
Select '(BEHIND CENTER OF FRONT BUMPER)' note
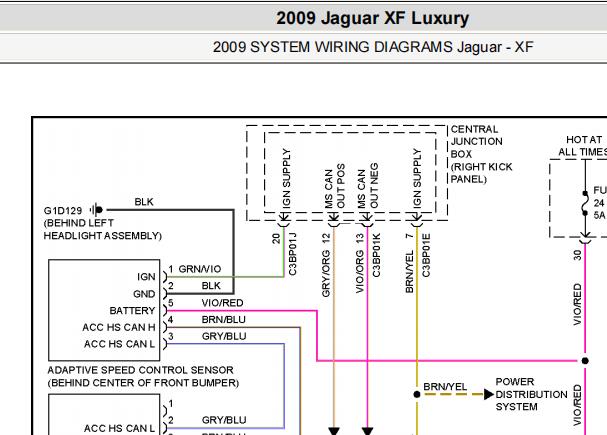(x=143, y=383)
